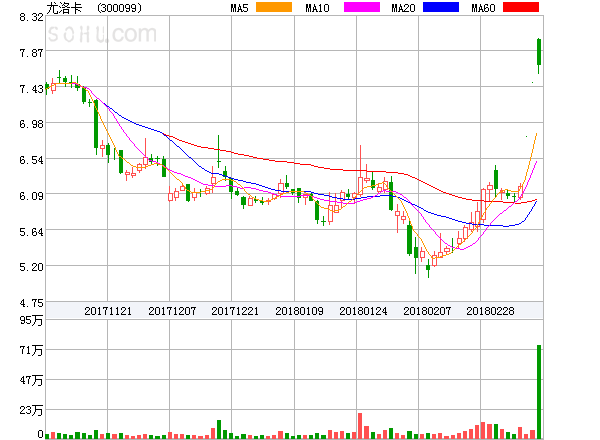The width and height of the screenshot is (600, 440).
Task: Click the 95万 volume axis label
Action: (x=31, y=320)
